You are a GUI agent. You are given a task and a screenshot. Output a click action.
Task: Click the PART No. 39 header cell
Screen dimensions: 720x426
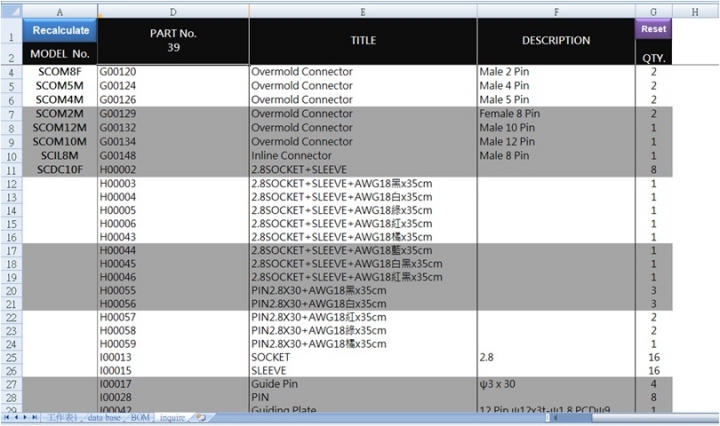pos(173,40)
